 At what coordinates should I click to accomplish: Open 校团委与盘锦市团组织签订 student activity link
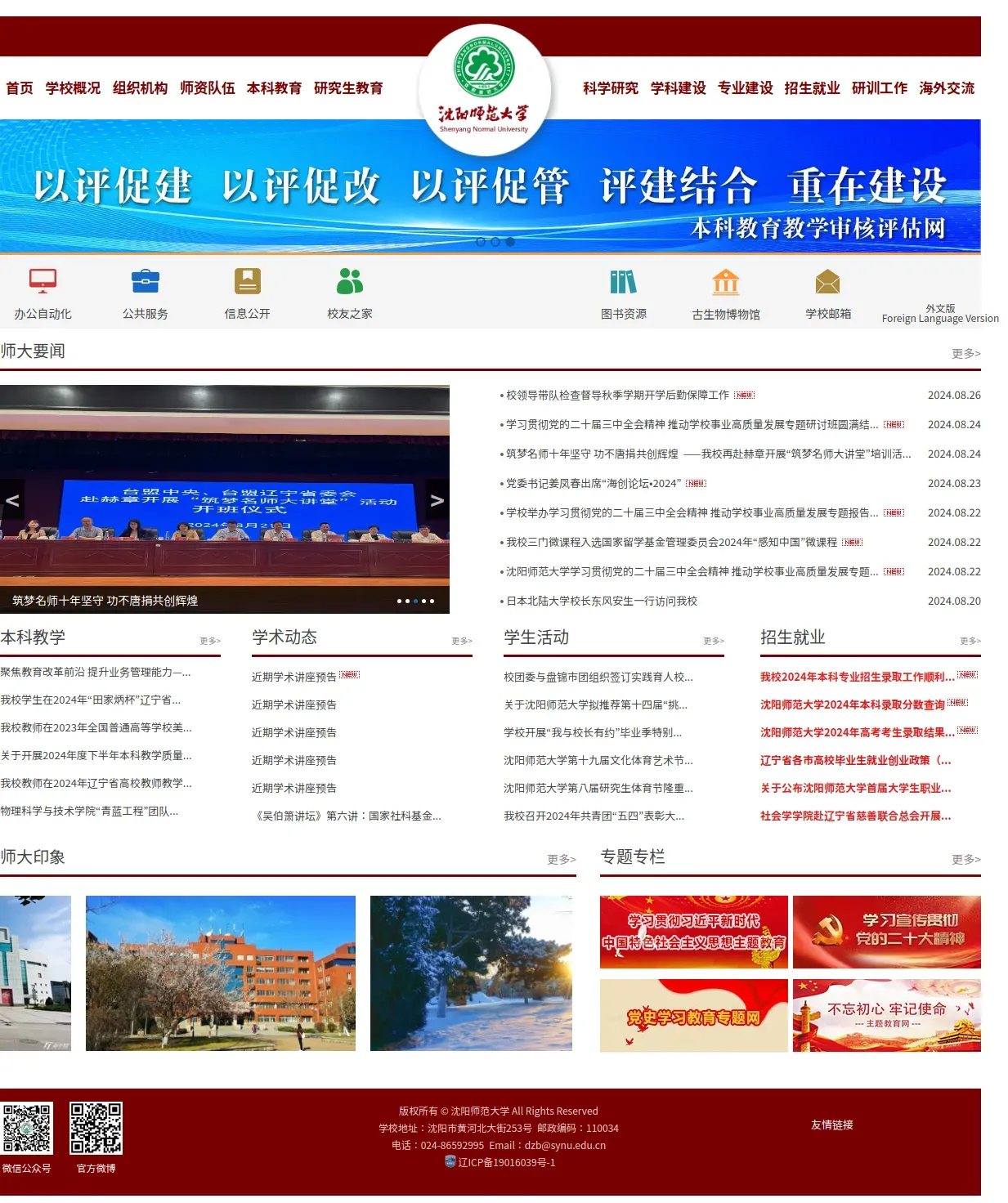click(x=598, y=677)
